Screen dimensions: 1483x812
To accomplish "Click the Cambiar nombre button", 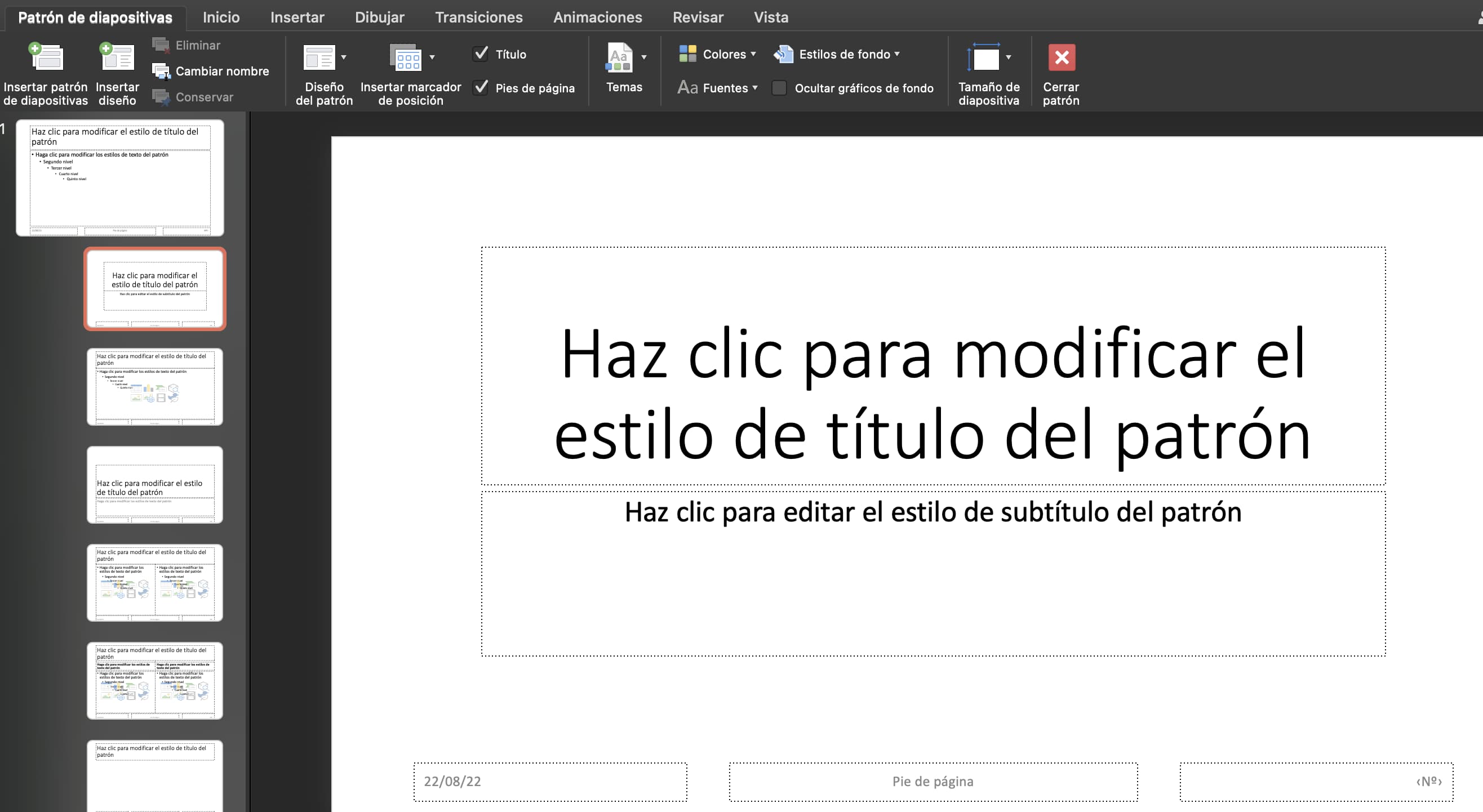I will point(212,70).
